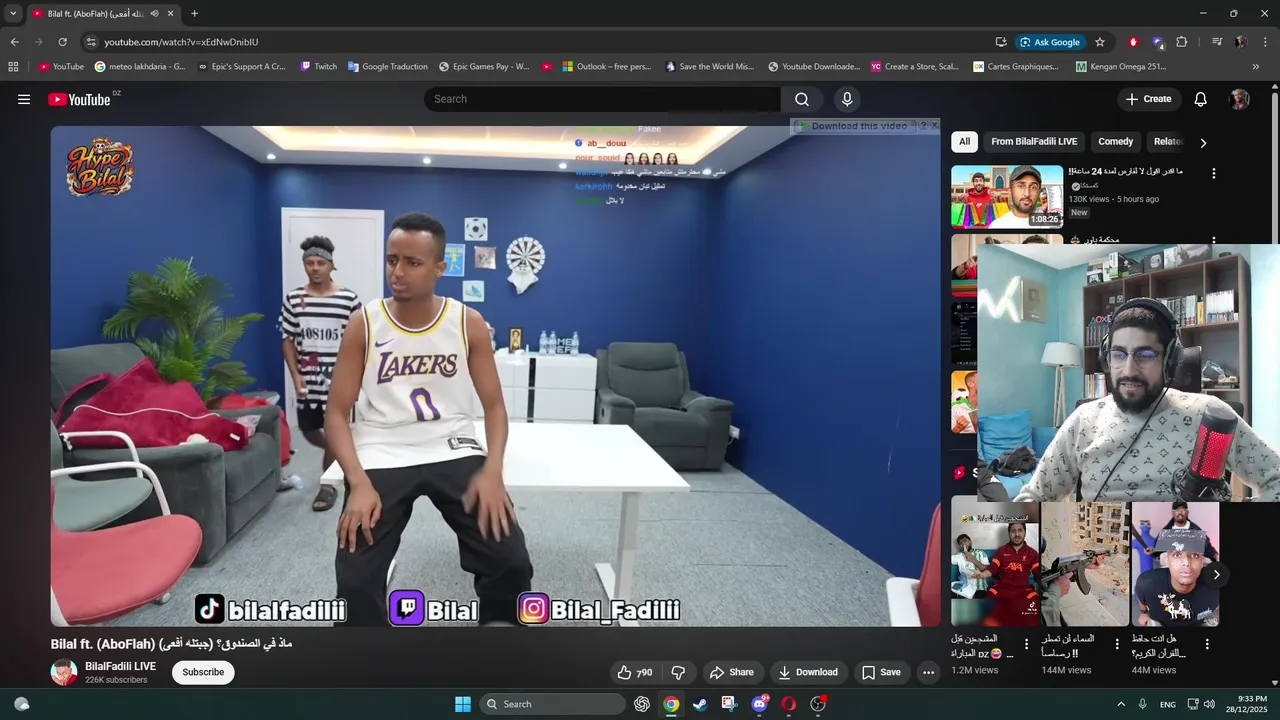Save the video to a playlist

881,672
